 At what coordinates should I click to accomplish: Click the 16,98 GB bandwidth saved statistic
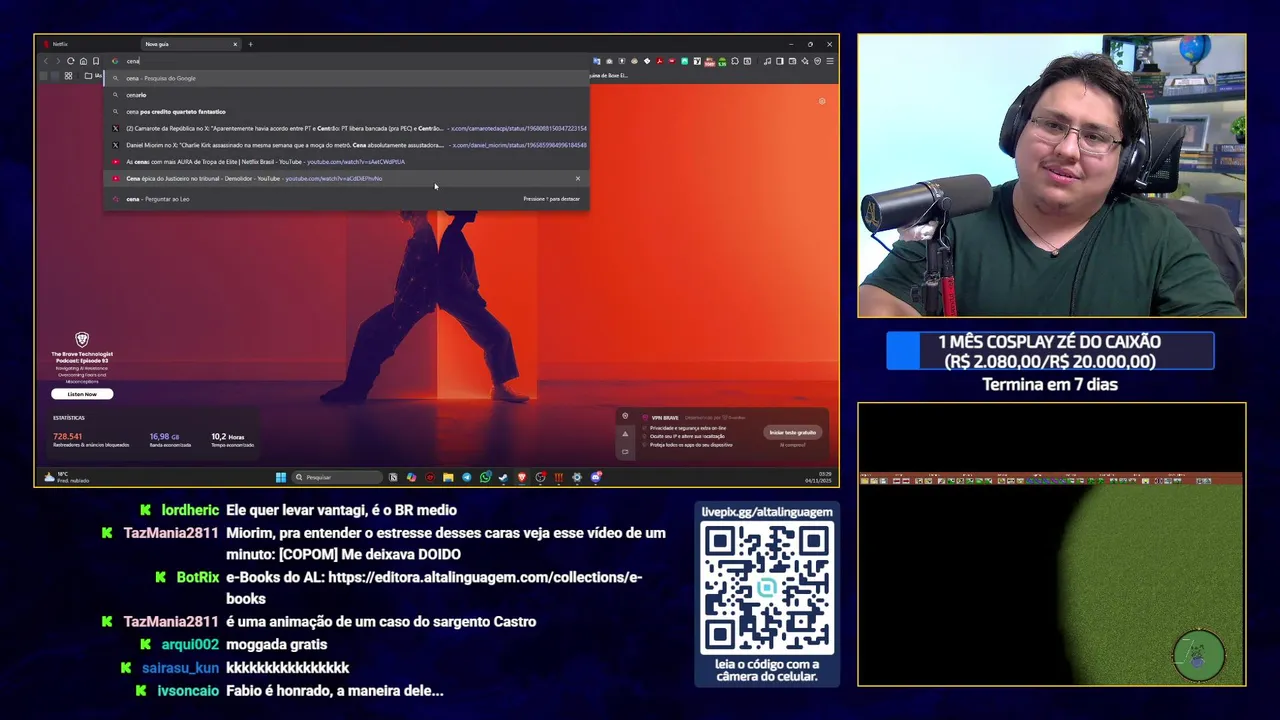point(172,440)
